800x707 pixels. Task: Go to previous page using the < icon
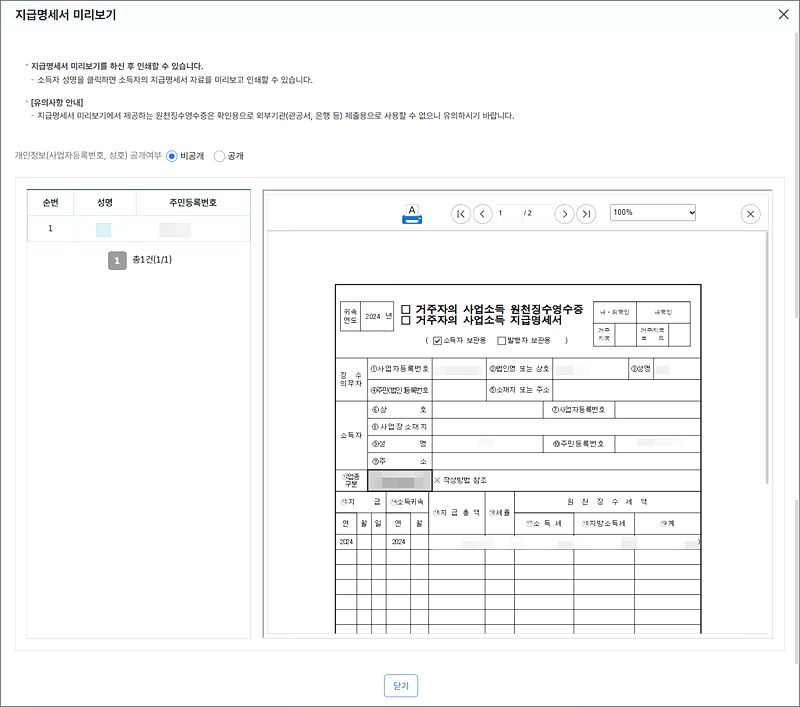click(481, 213)
